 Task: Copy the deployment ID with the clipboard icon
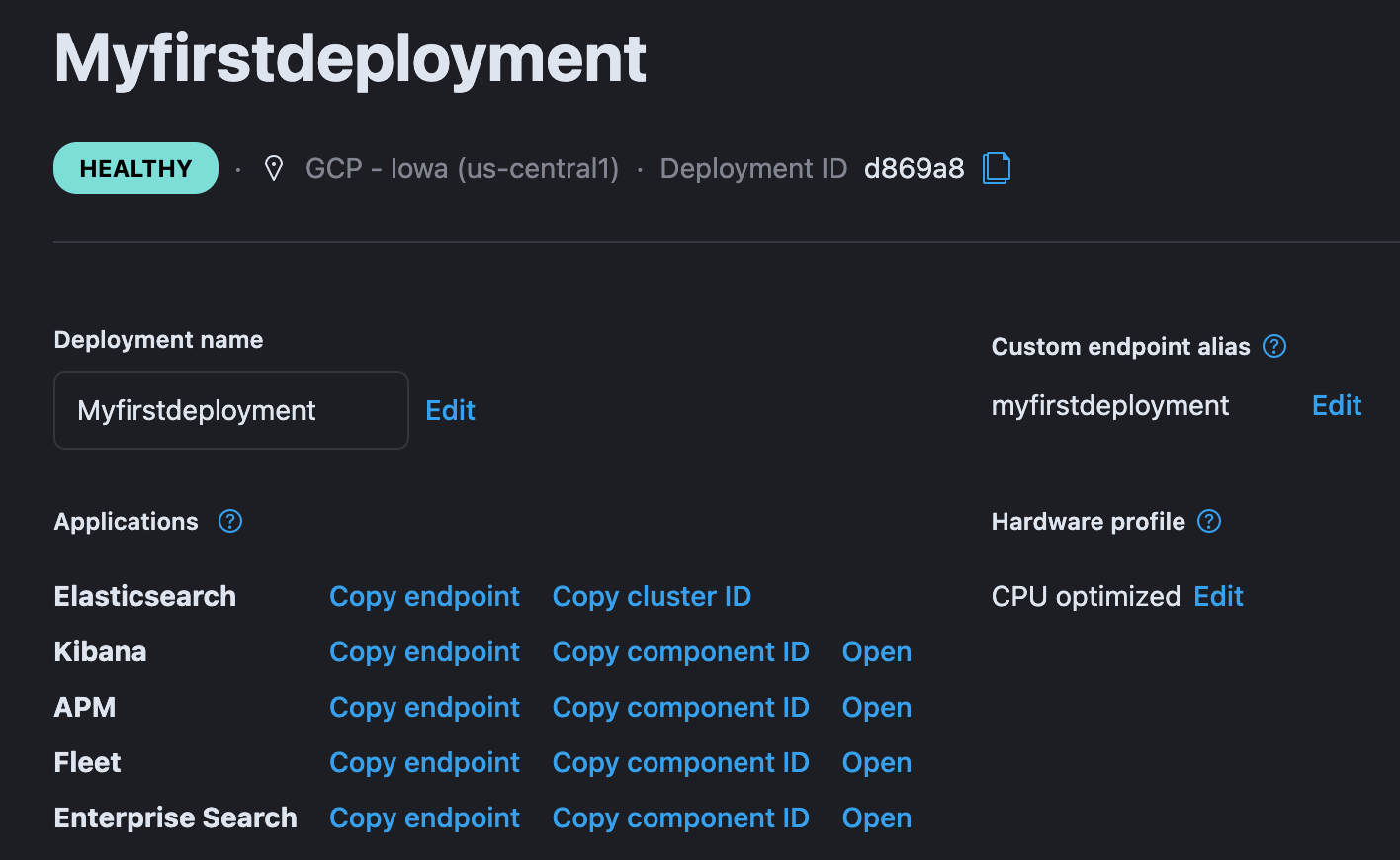(997, 168)
